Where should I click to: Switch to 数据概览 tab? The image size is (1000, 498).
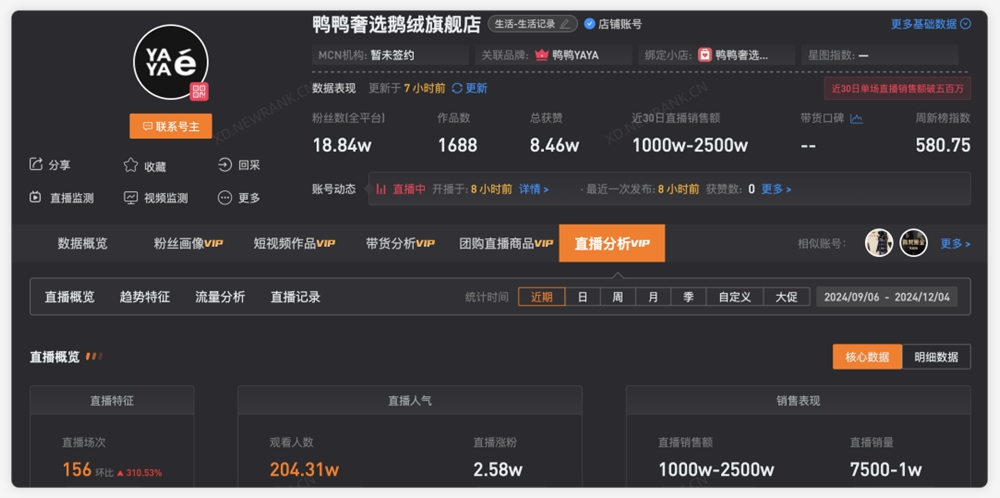tap(83, 243)
